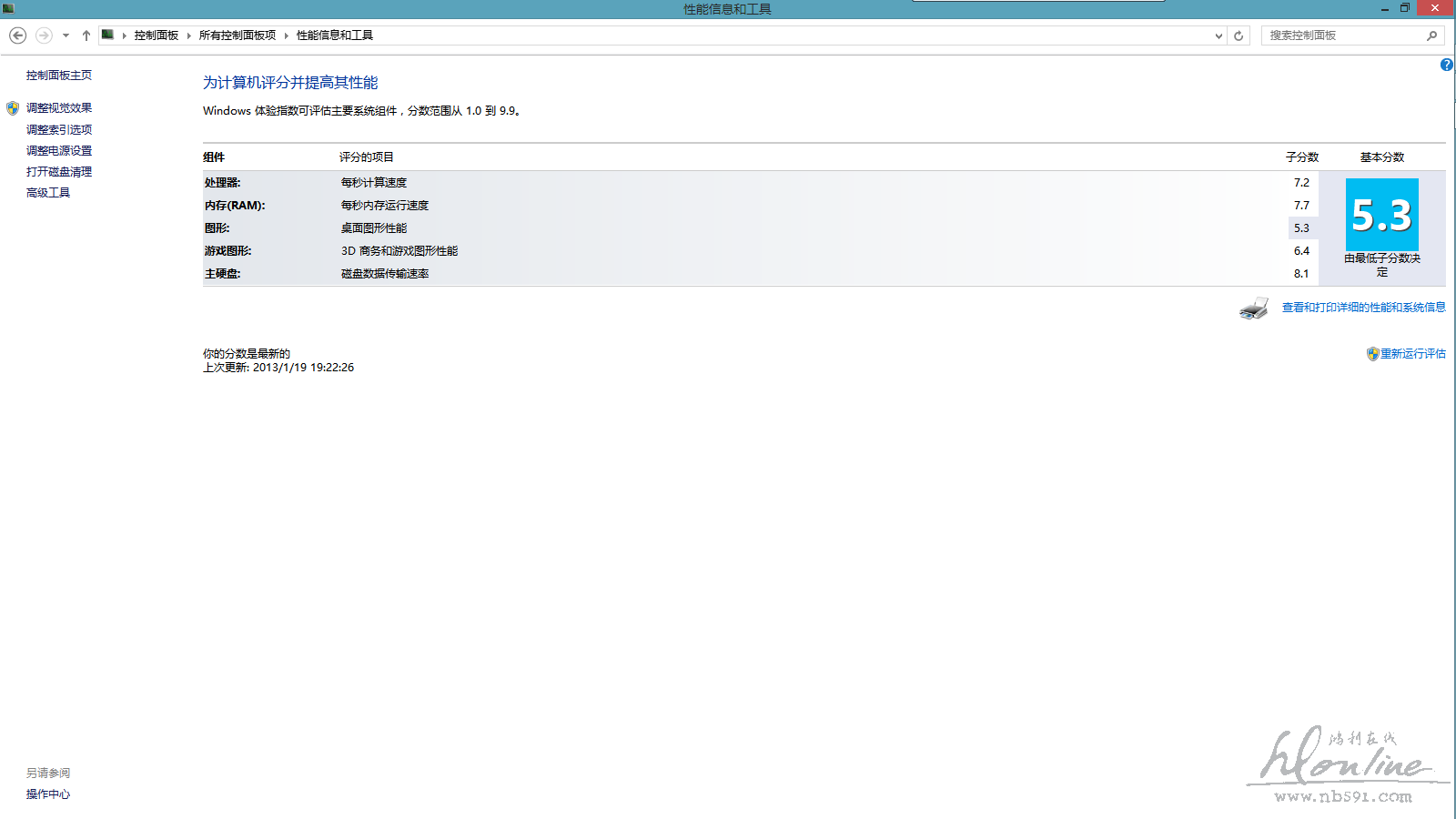Viewport: 1456px width, 819px height.
Task: Click the printer icon
Action: coord(1254,308)
